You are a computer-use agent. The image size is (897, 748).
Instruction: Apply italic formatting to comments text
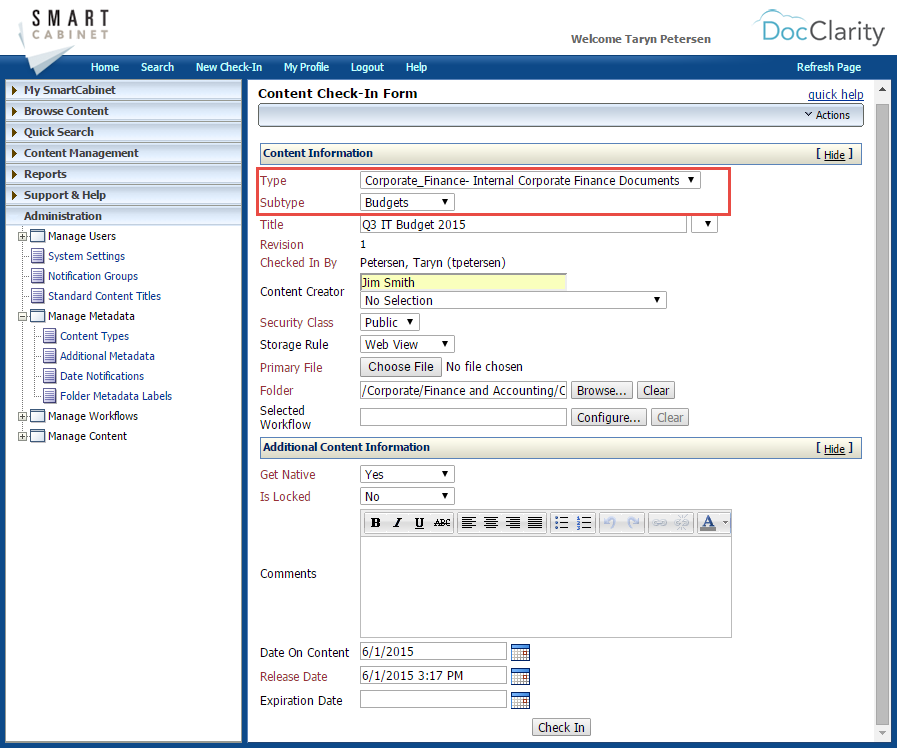tap(396, 522)
